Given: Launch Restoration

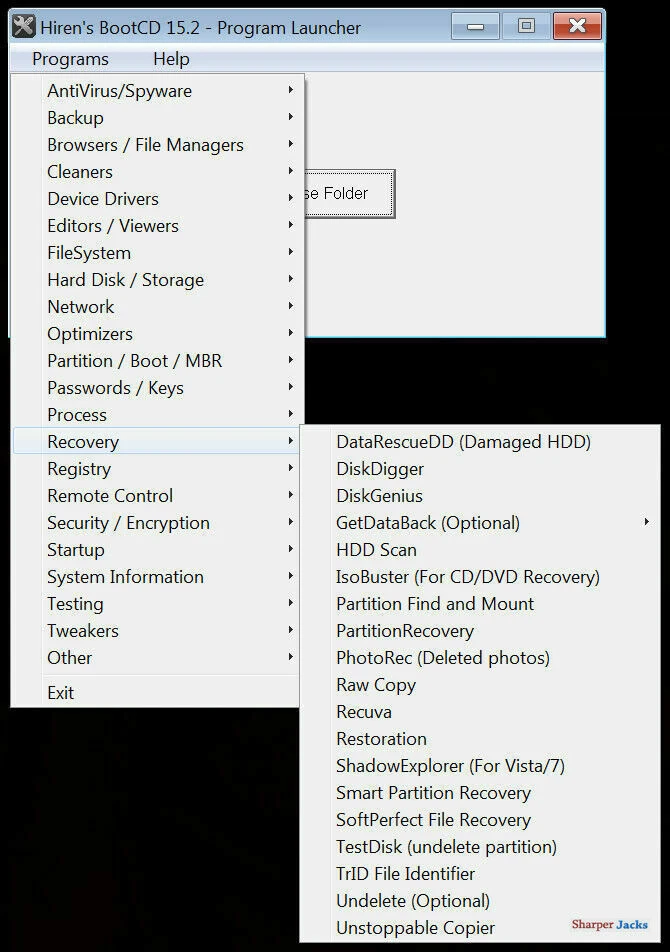Looking at the screenshot, I should coord(479,739).
